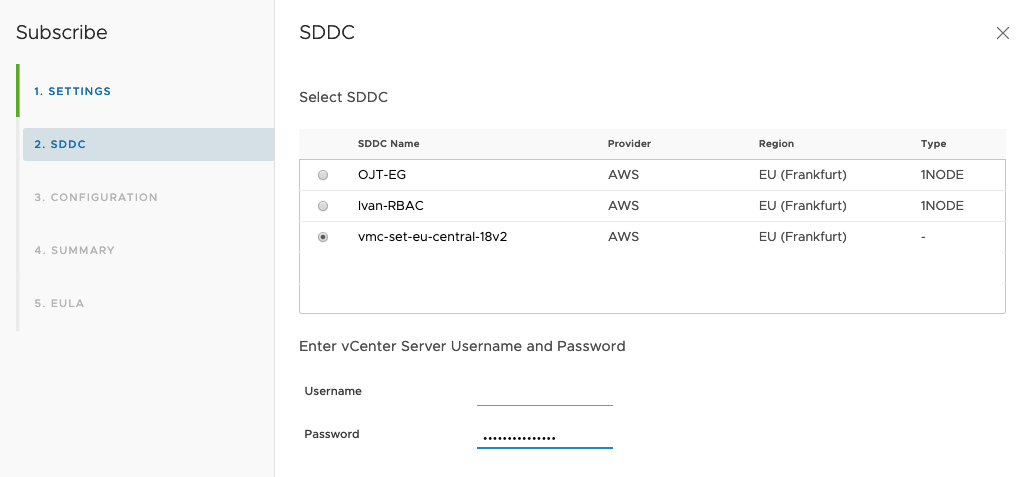Click the OJT-EG name in the table
The width and height of the screenshot is (1027, 477).
tap(382, 175)
